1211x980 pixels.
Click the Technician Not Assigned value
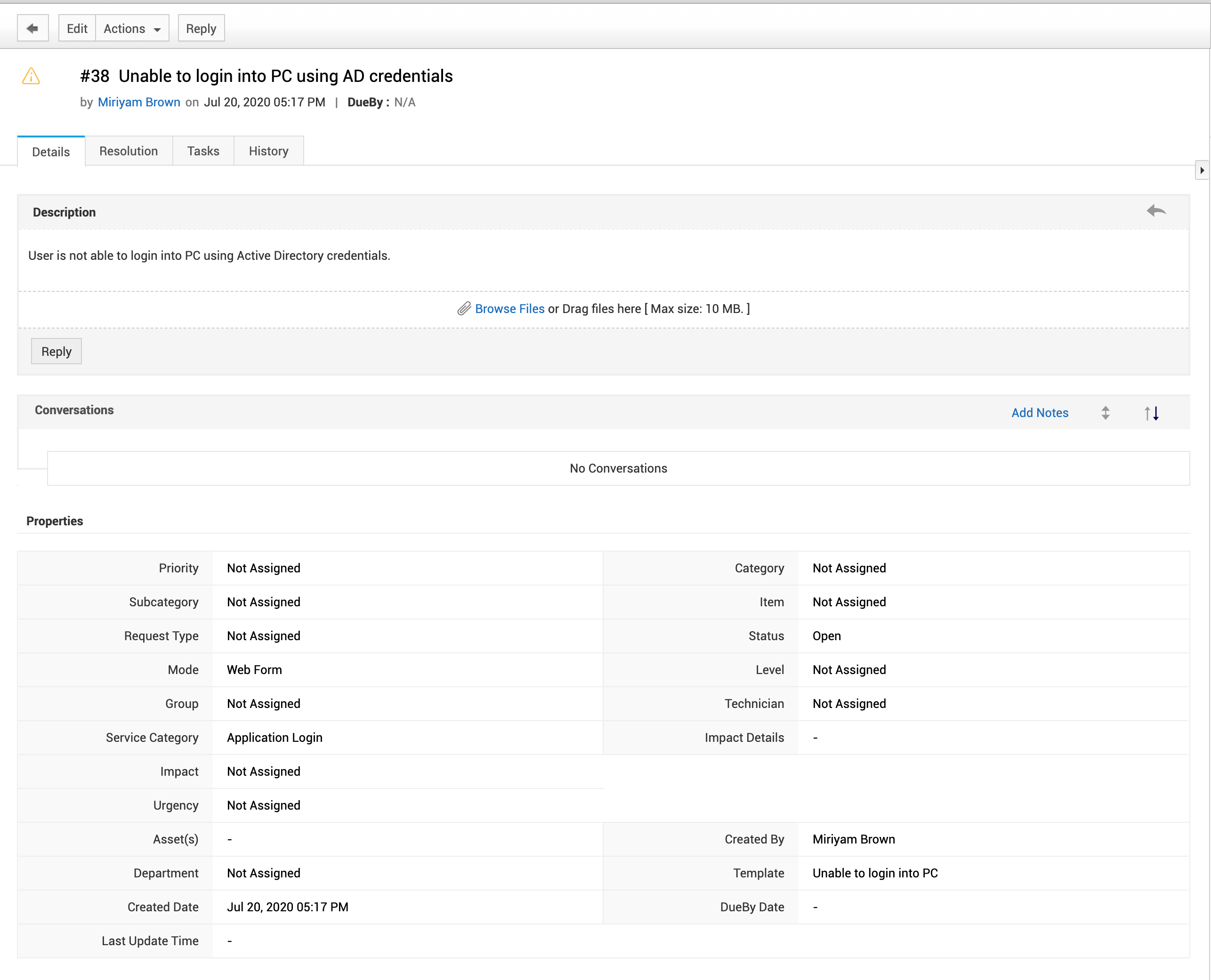point(848,703)
